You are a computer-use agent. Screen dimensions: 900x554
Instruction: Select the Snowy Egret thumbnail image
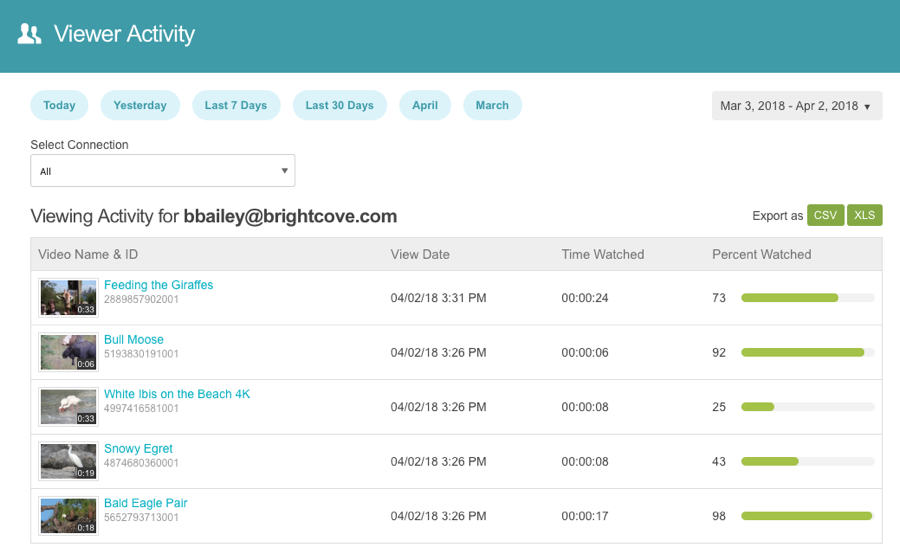68,461
